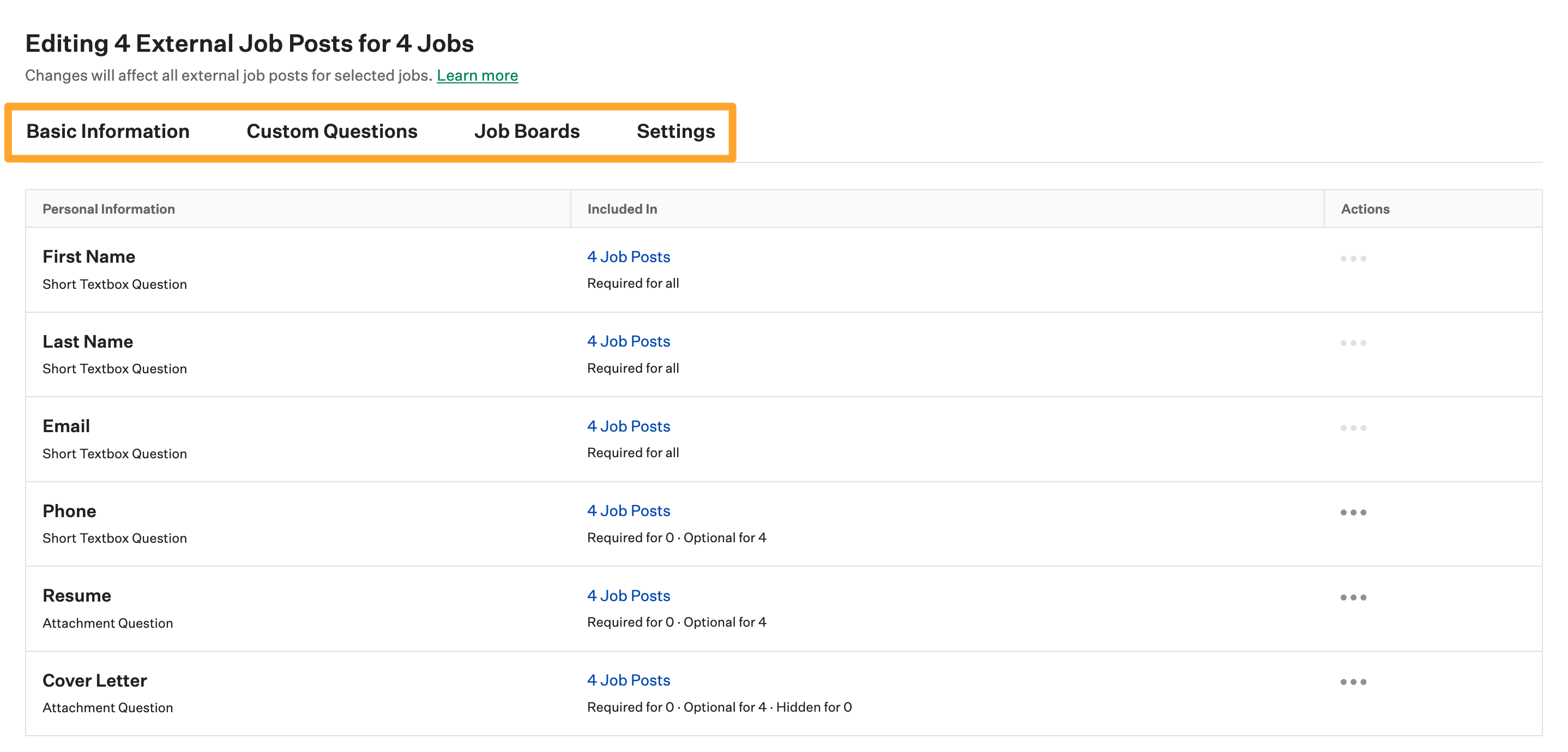1568x752 pixels.
Task: Open 4 Job Posts link for Last Name
Action: (x=628, y=341)
